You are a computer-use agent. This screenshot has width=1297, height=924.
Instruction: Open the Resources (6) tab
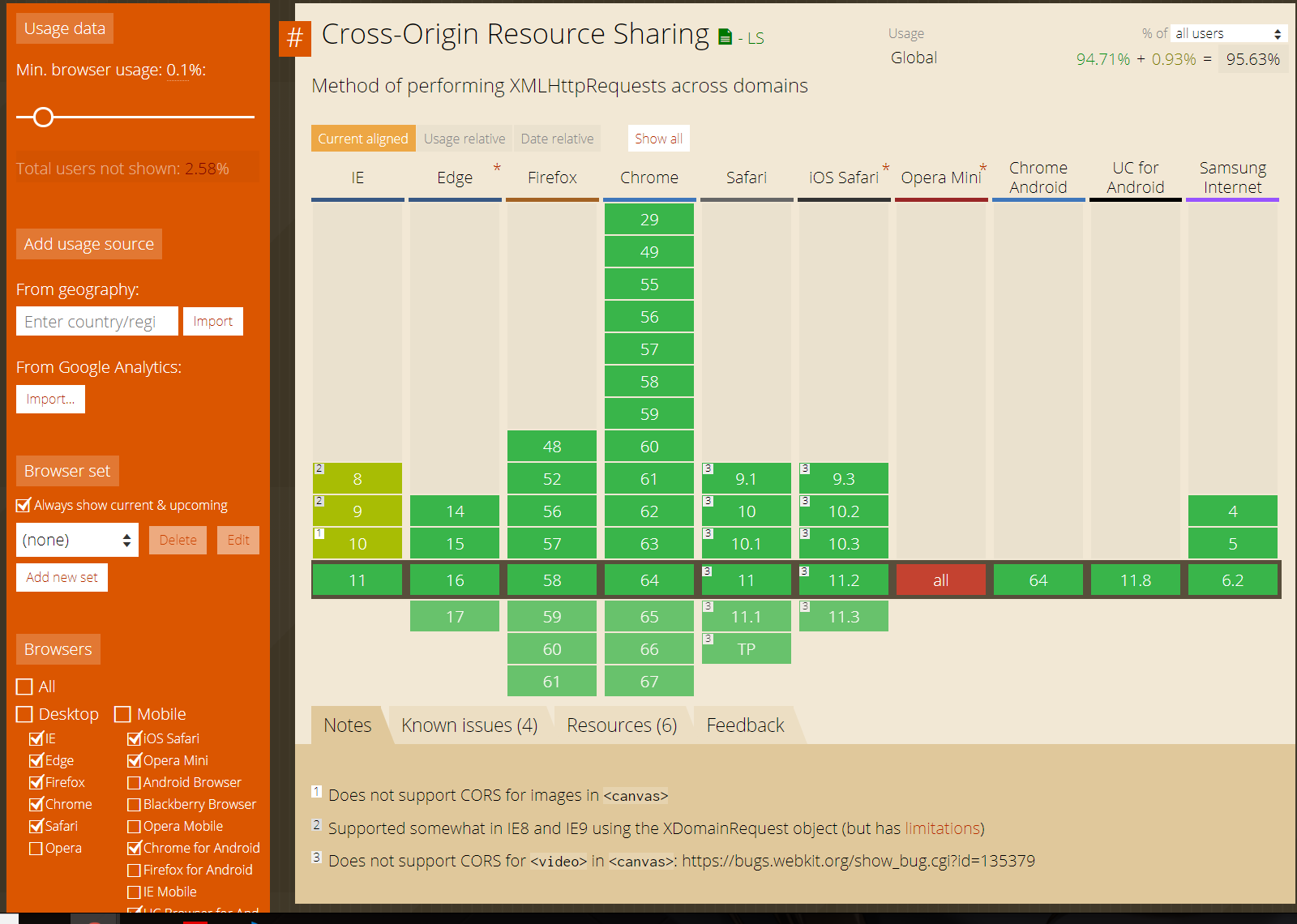click(622, 725)
